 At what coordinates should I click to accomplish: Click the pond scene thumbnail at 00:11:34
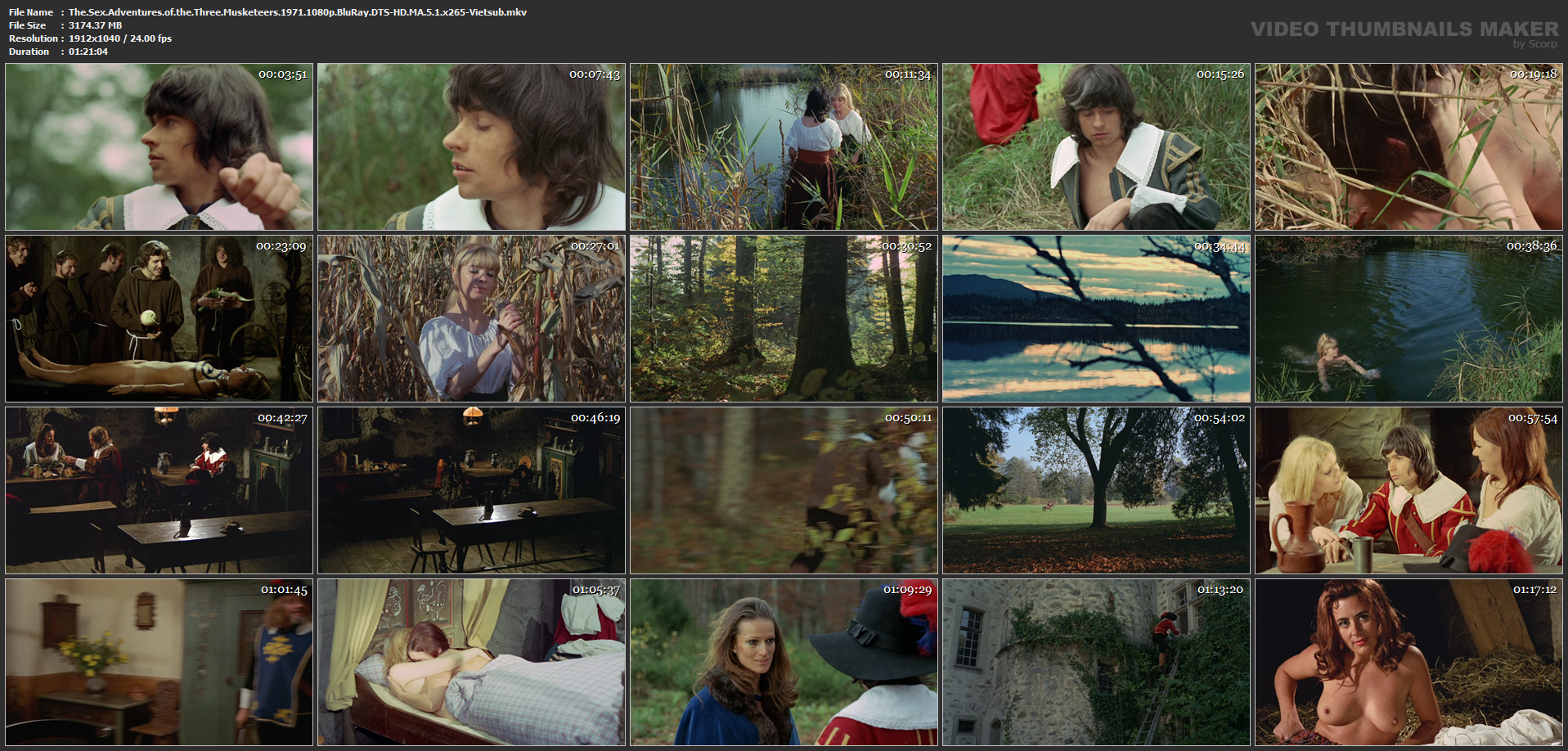click(x=784, y=147)
